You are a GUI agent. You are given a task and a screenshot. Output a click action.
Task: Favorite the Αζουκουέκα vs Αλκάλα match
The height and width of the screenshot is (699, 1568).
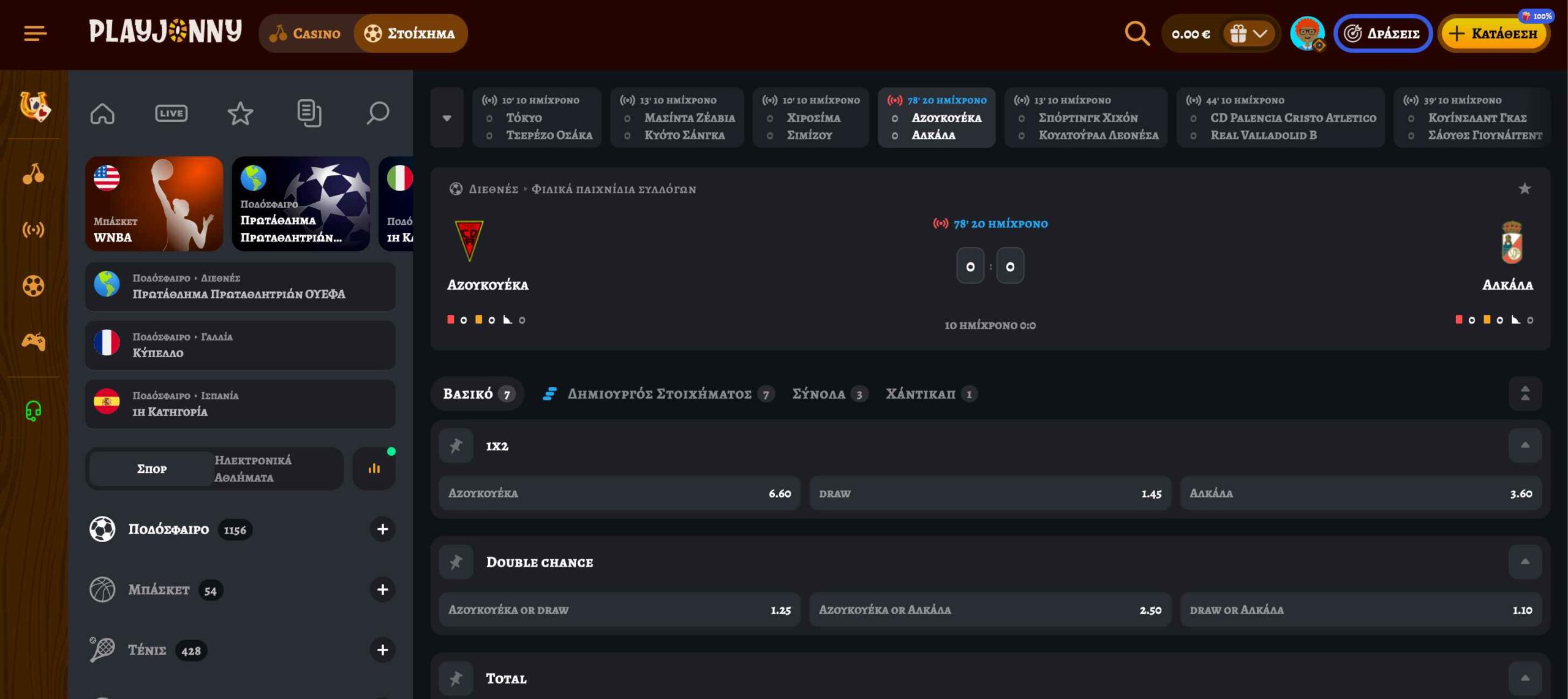click(x=1525, y=189)
